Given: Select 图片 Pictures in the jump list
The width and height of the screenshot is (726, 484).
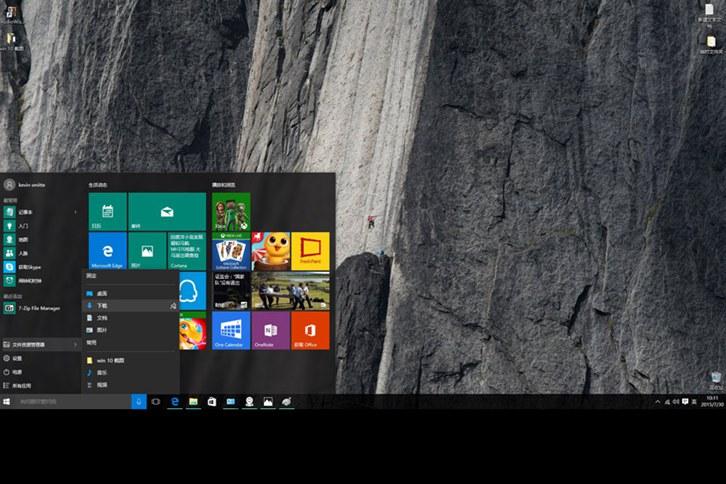Looking at the screenshot, I should coord(131,330).
